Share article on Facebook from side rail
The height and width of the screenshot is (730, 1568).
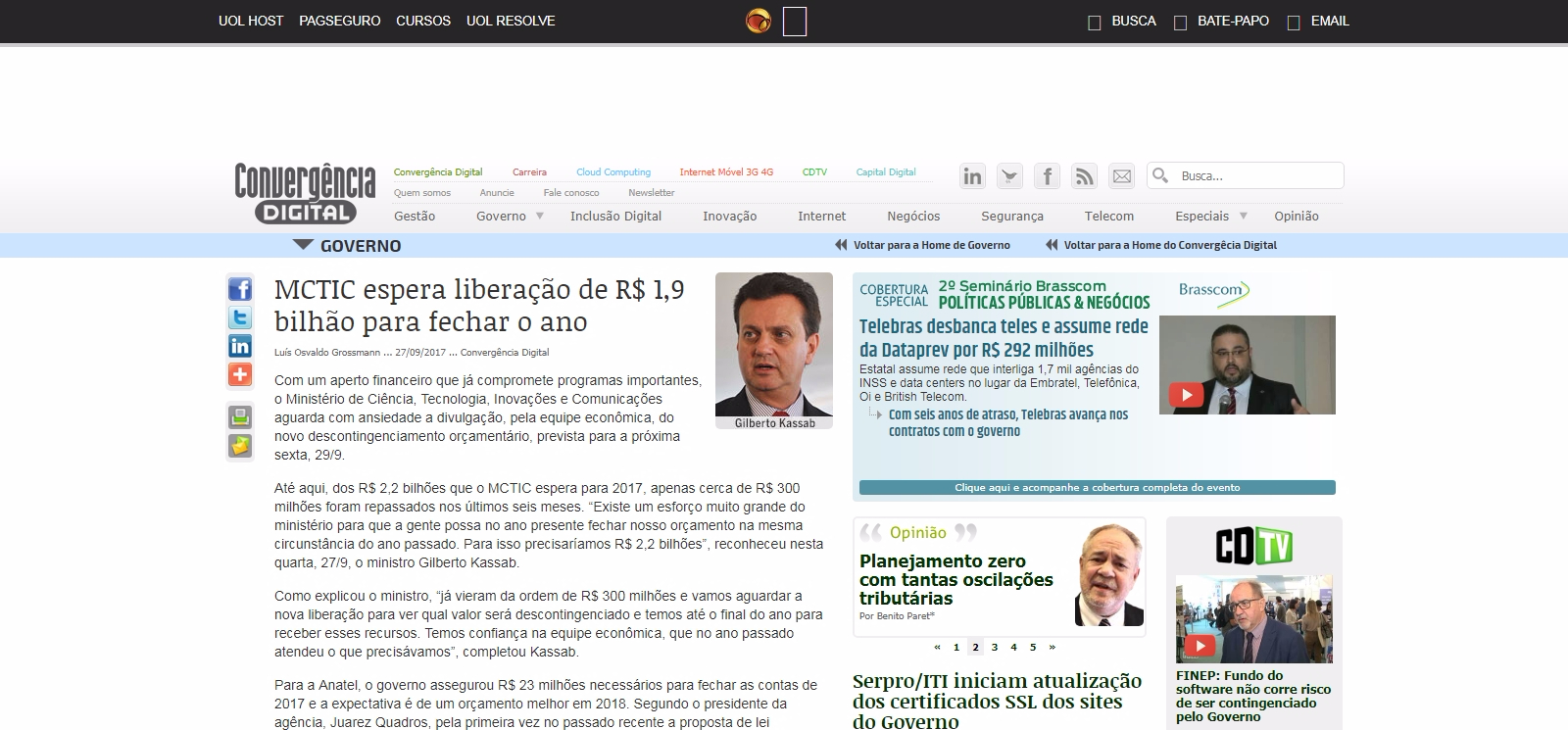[x=240, y=289]
